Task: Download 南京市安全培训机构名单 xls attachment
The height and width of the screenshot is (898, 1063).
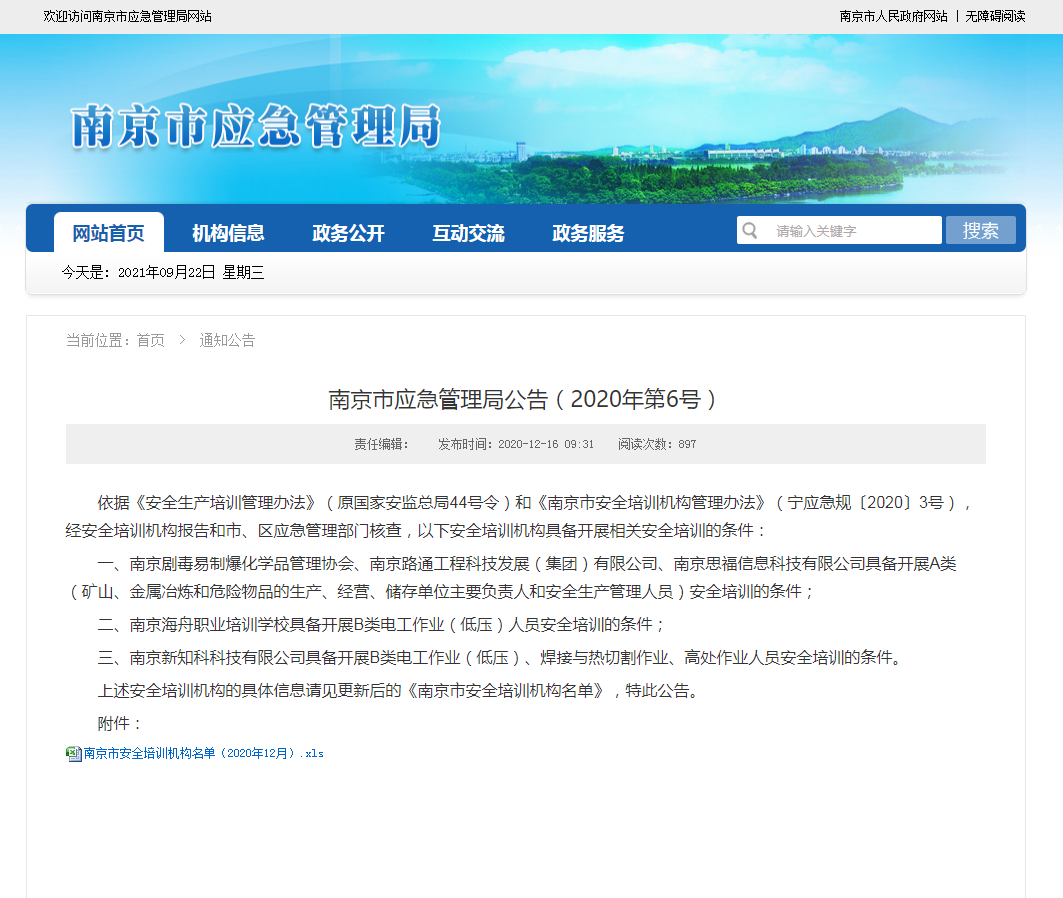Action: click(203, 753)
